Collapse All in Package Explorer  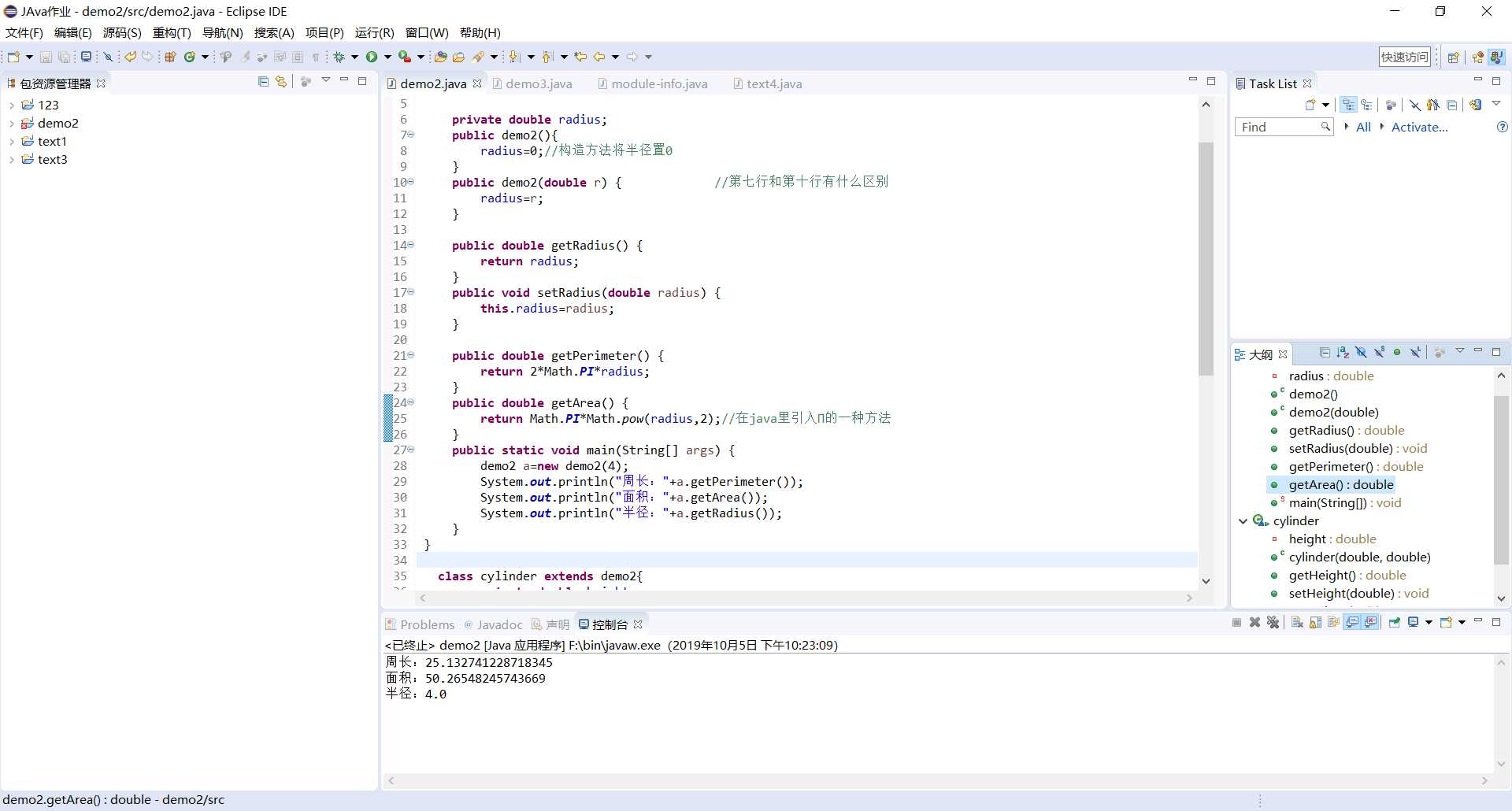pyautogui.click(x=263, y=81)
